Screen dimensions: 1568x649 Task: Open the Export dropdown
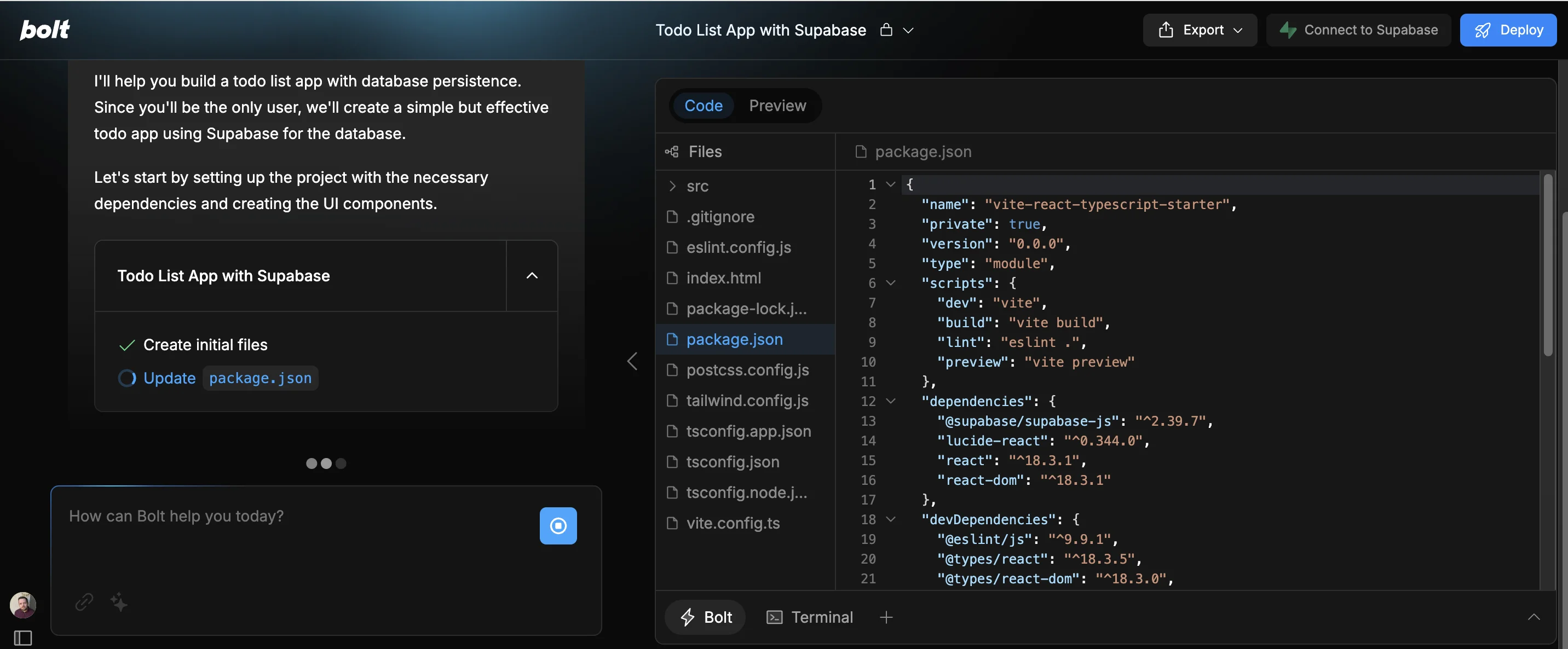[1199, 30]
